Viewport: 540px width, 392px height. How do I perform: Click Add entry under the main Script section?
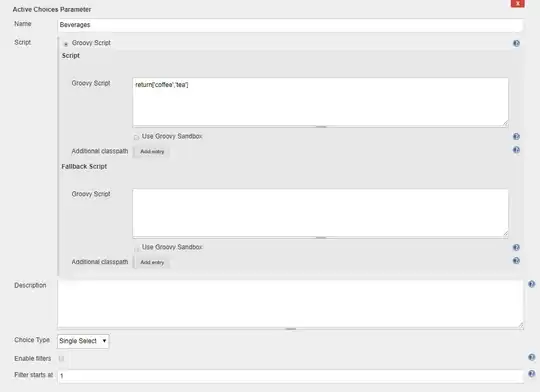pyautogui.click(x=152, y=152)
